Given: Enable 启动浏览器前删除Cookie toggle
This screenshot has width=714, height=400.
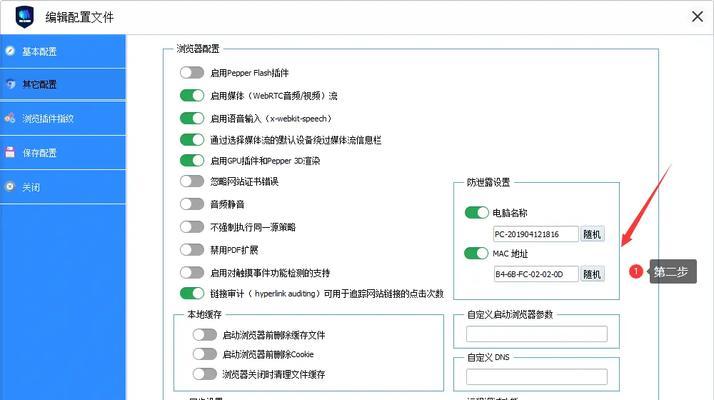Looking at the screenshot, I should click(x=204, y=354).
